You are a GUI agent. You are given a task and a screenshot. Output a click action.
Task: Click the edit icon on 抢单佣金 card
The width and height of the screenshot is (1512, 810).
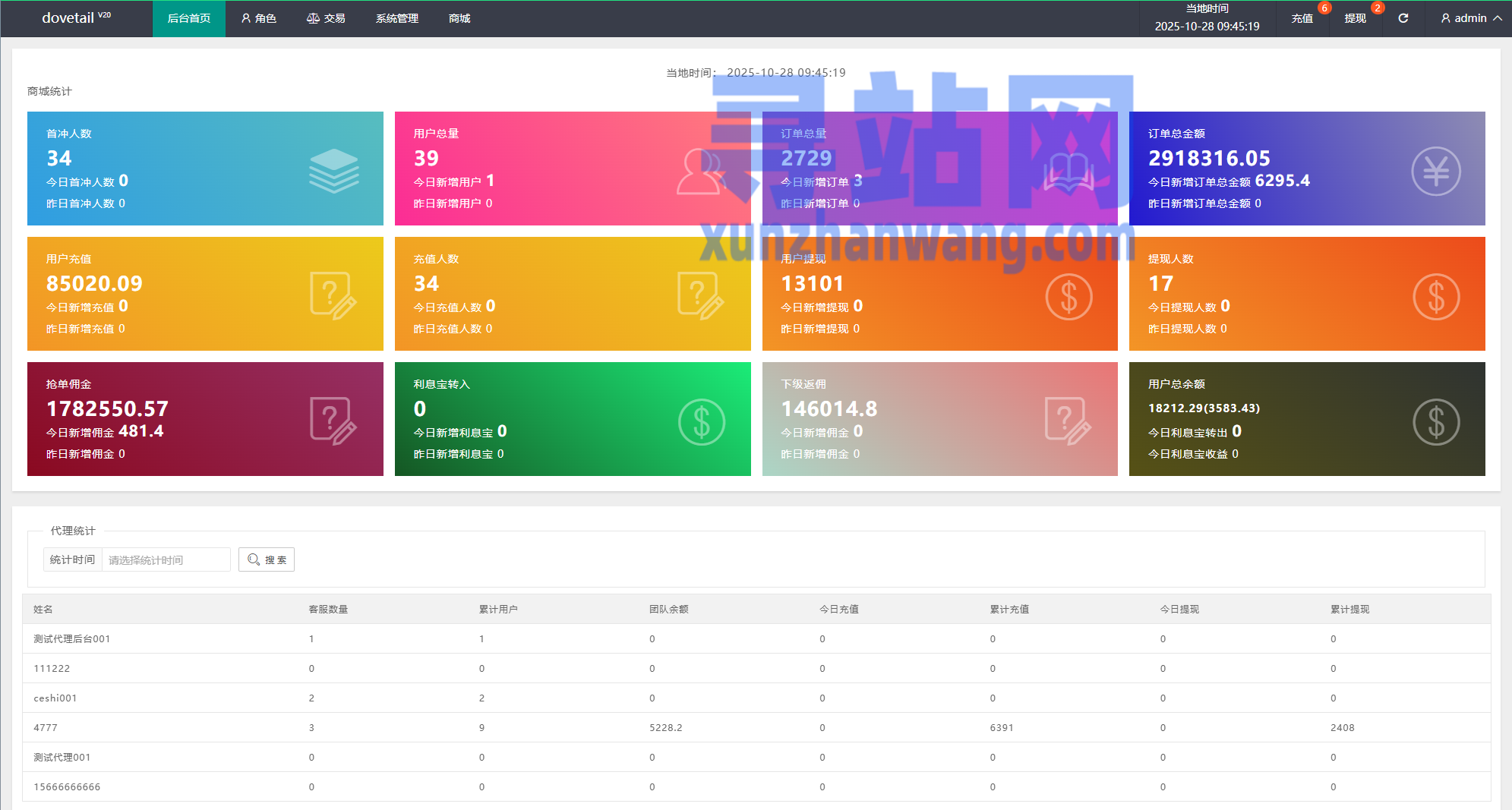[333, 421]
